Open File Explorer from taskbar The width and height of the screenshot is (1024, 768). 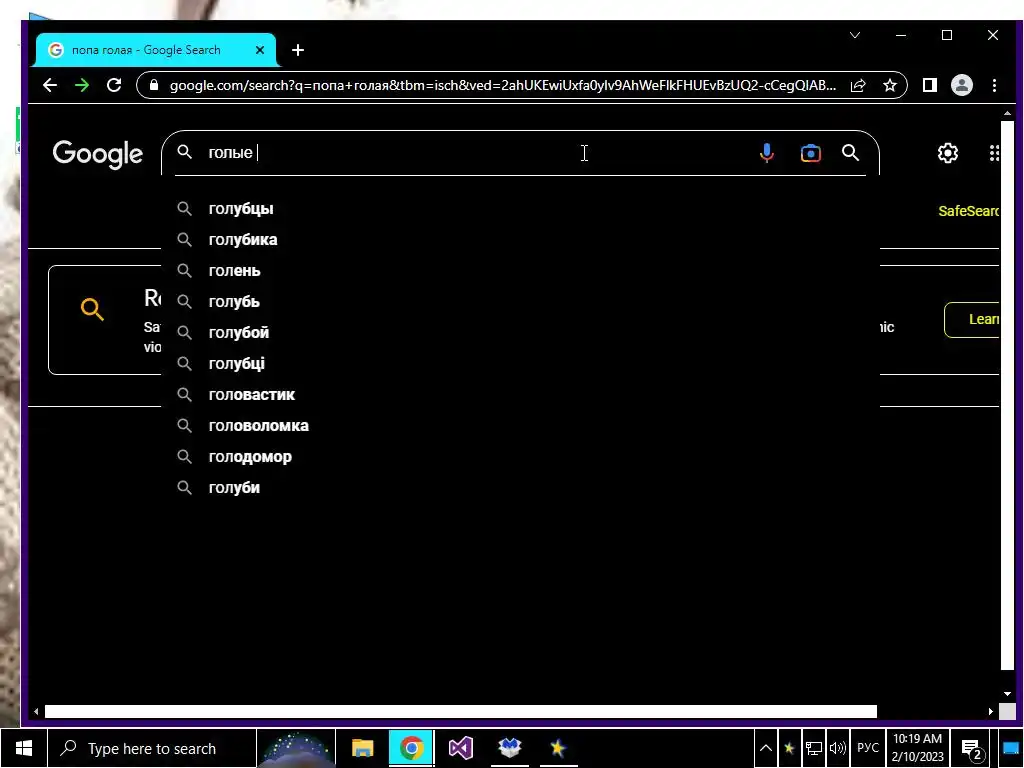pos(362,748)
